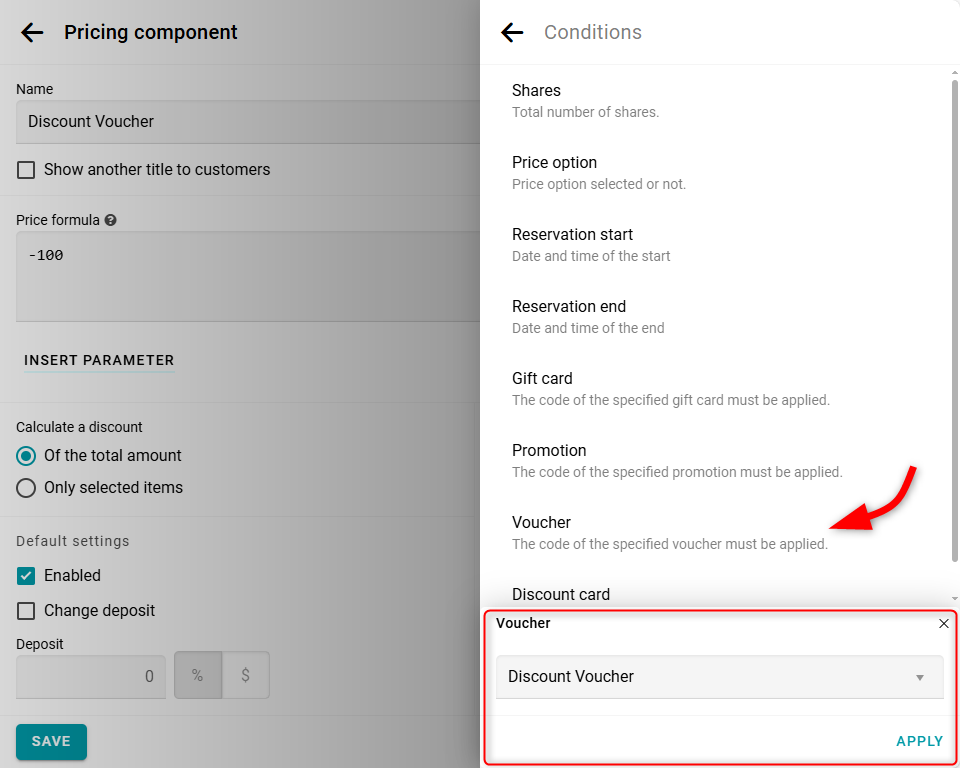Enable Show another title to customers
The image size is (960, 768).
pyautogui.click(x=26, y=170)
